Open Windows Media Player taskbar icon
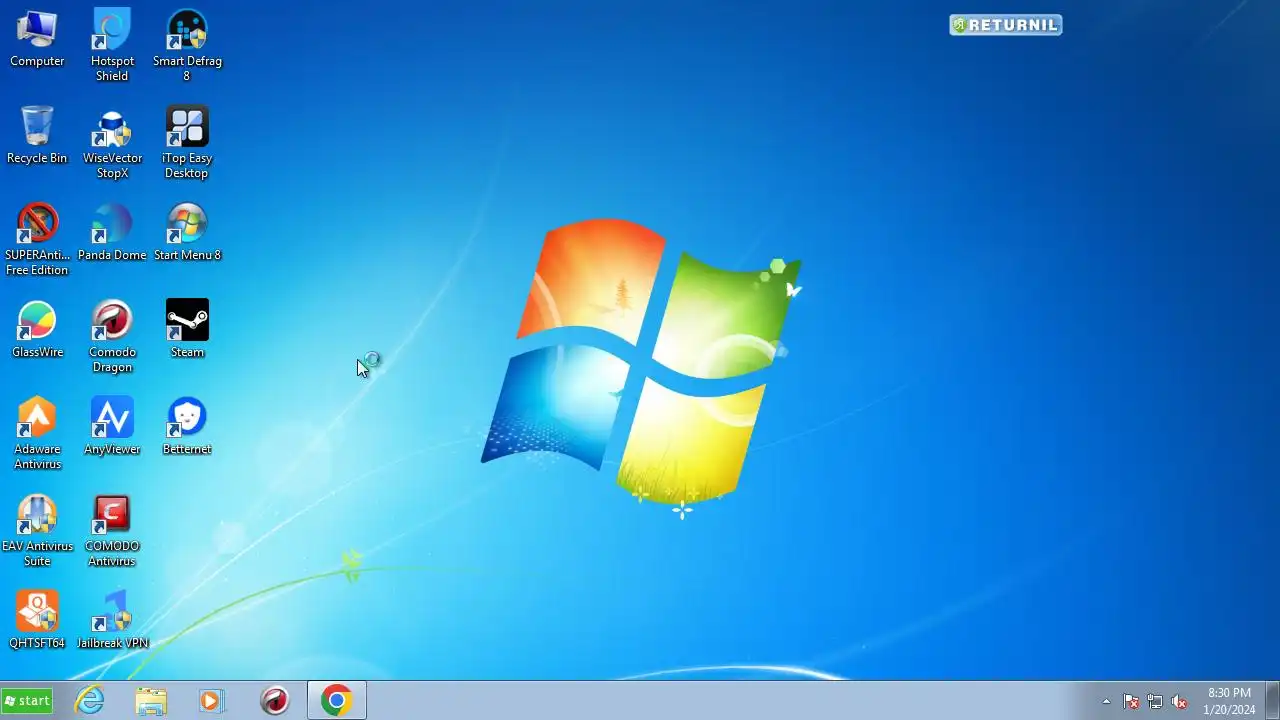 point(211,701)
